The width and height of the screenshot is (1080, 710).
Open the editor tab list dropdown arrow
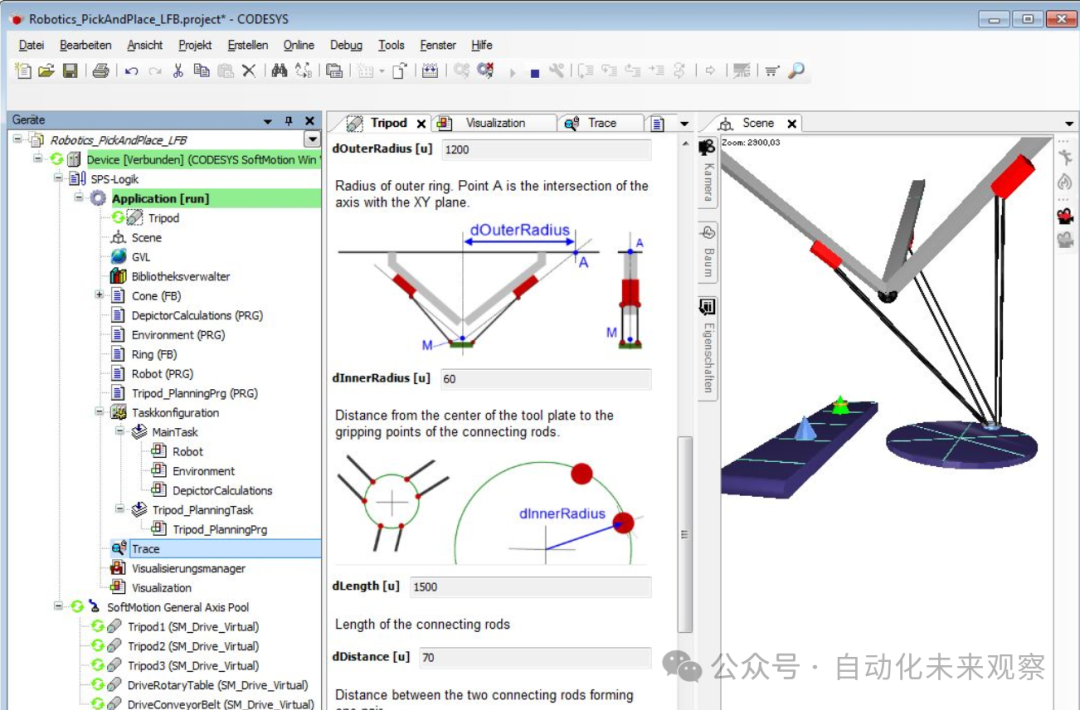pos(685,124)
